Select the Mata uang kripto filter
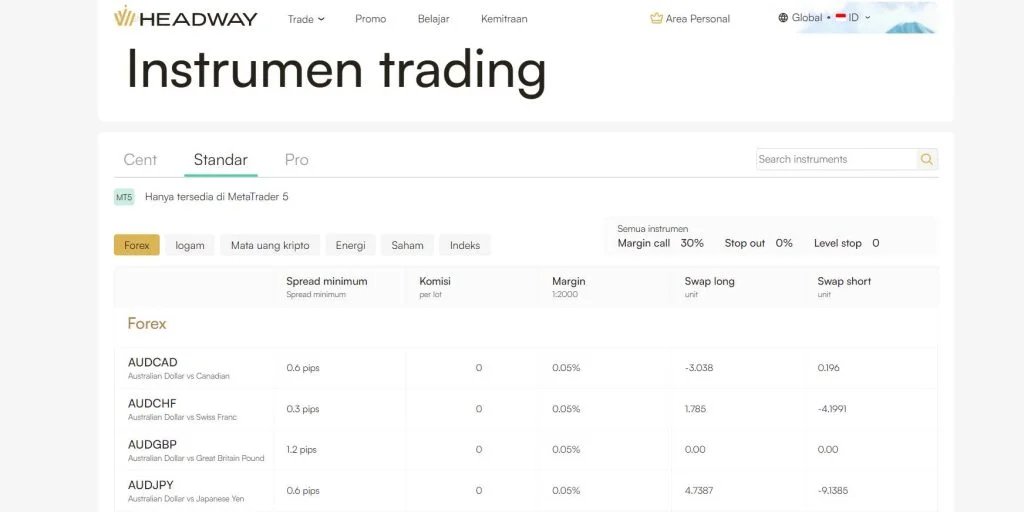 pyautogui.click(x=270, y=245)
